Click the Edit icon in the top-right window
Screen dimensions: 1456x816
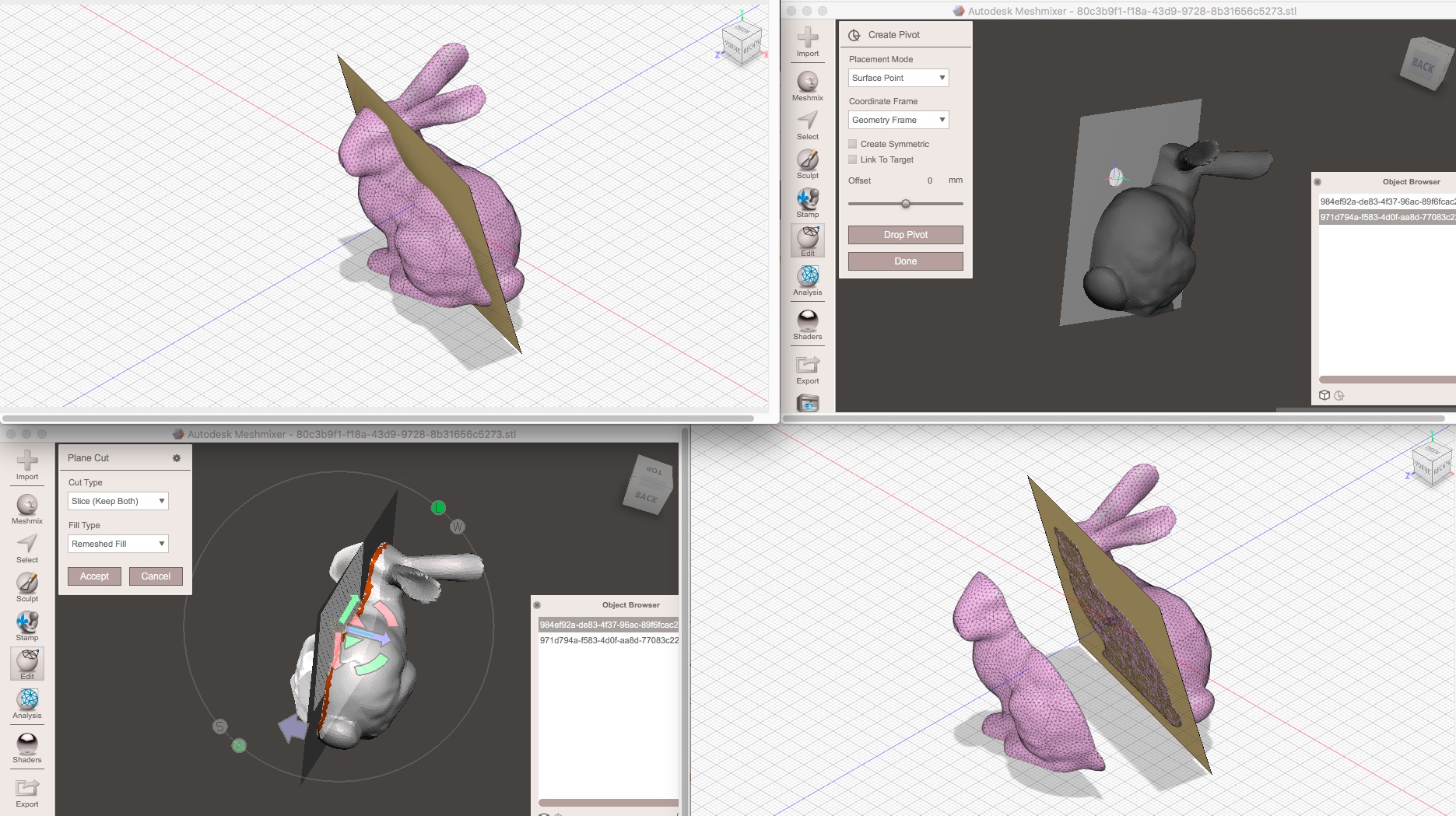pyautogui.click(x=807, y=241)
